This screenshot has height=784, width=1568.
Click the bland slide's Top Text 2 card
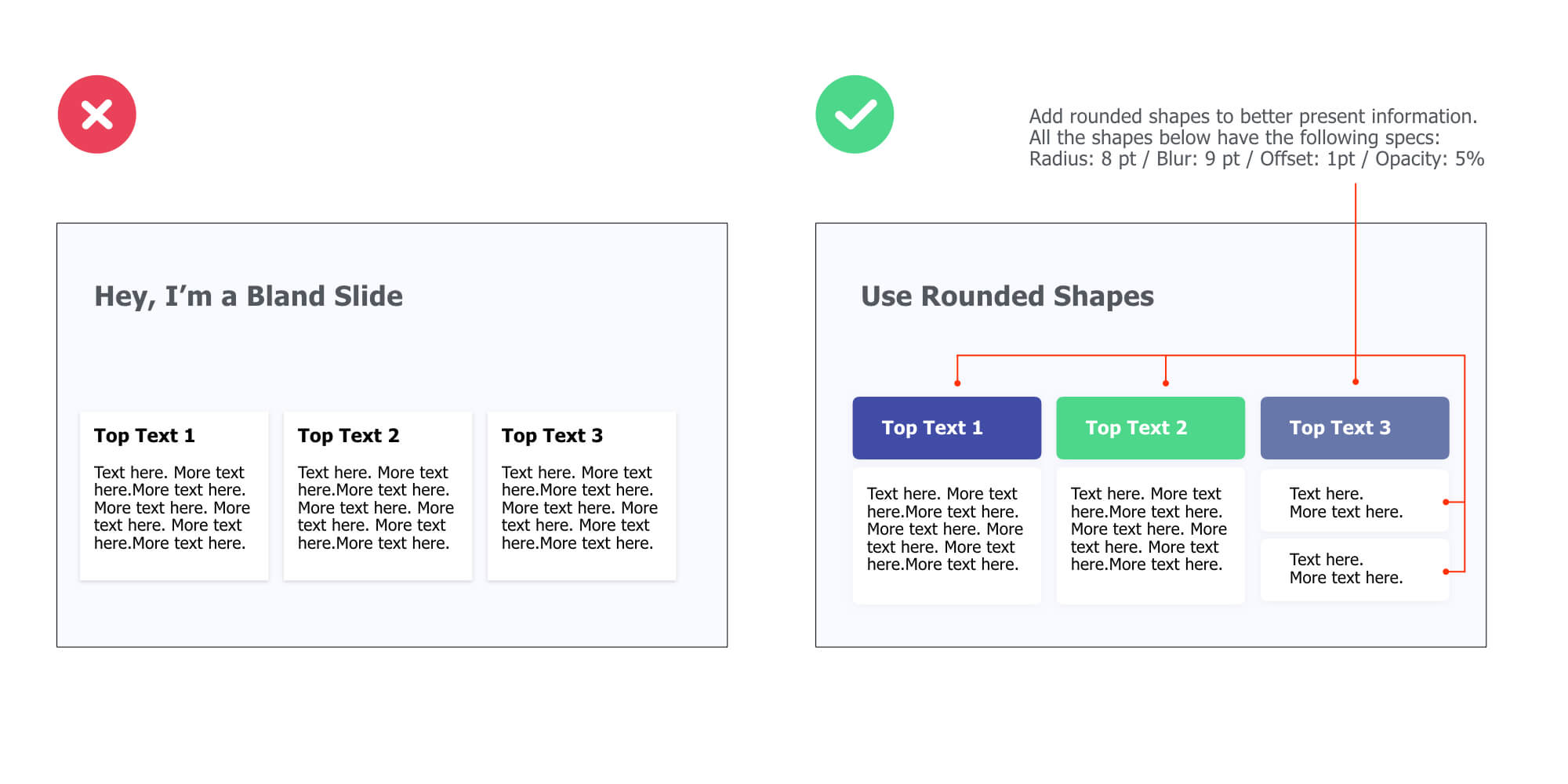(x=378, y=496)
